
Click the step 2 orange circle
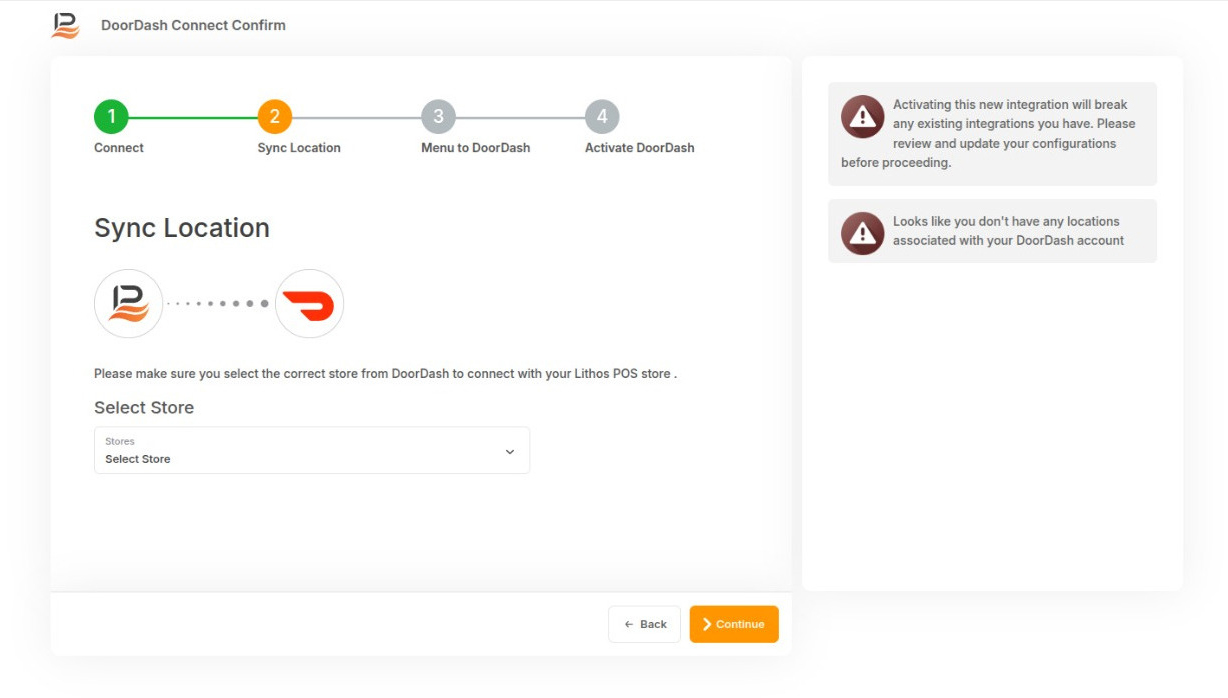[x=275, y=117]
